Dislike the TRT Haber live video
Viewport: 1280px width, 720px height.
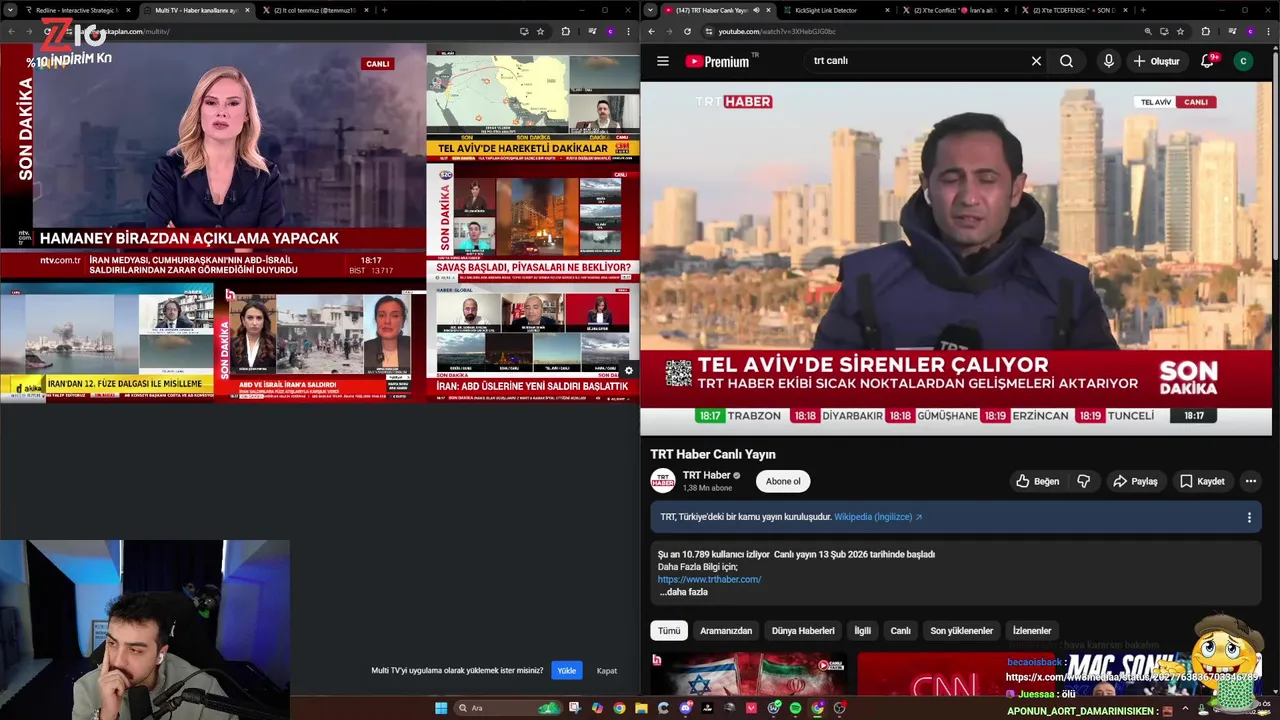1083,481
